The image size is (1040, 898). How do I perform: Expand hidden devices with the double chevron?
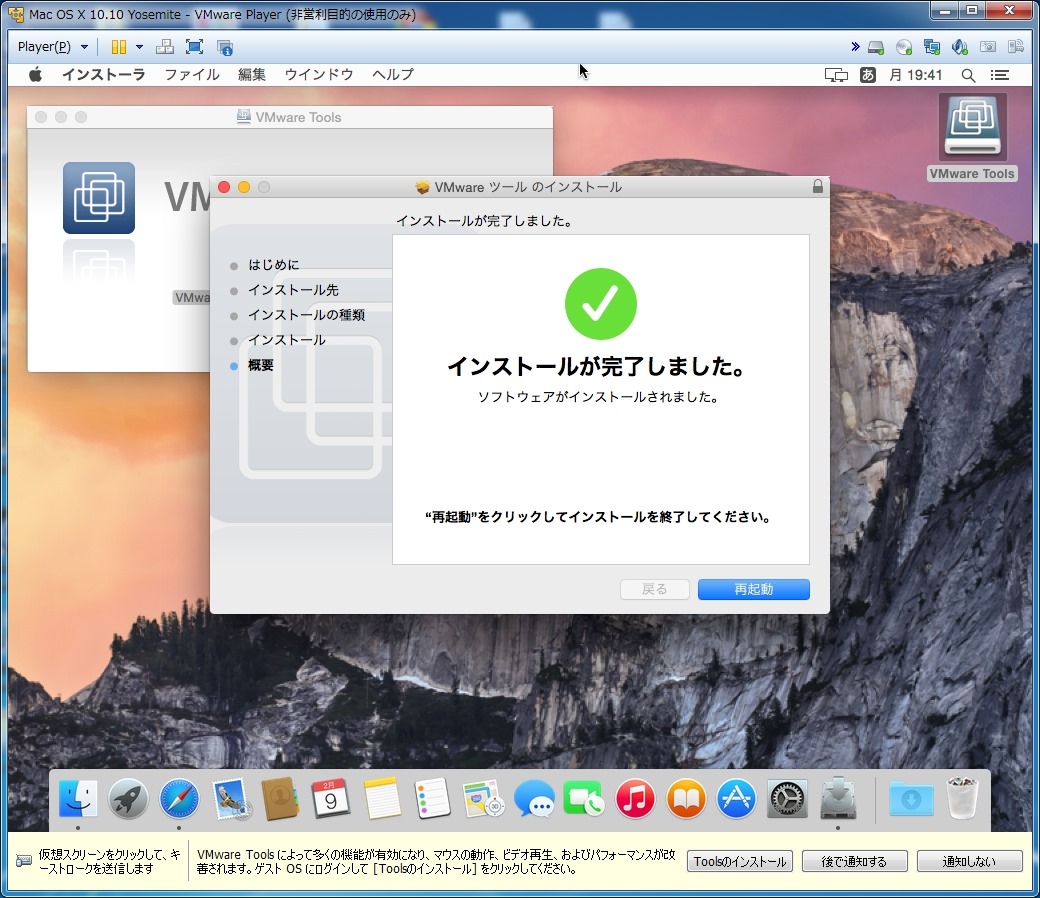(x=855, y=46)
